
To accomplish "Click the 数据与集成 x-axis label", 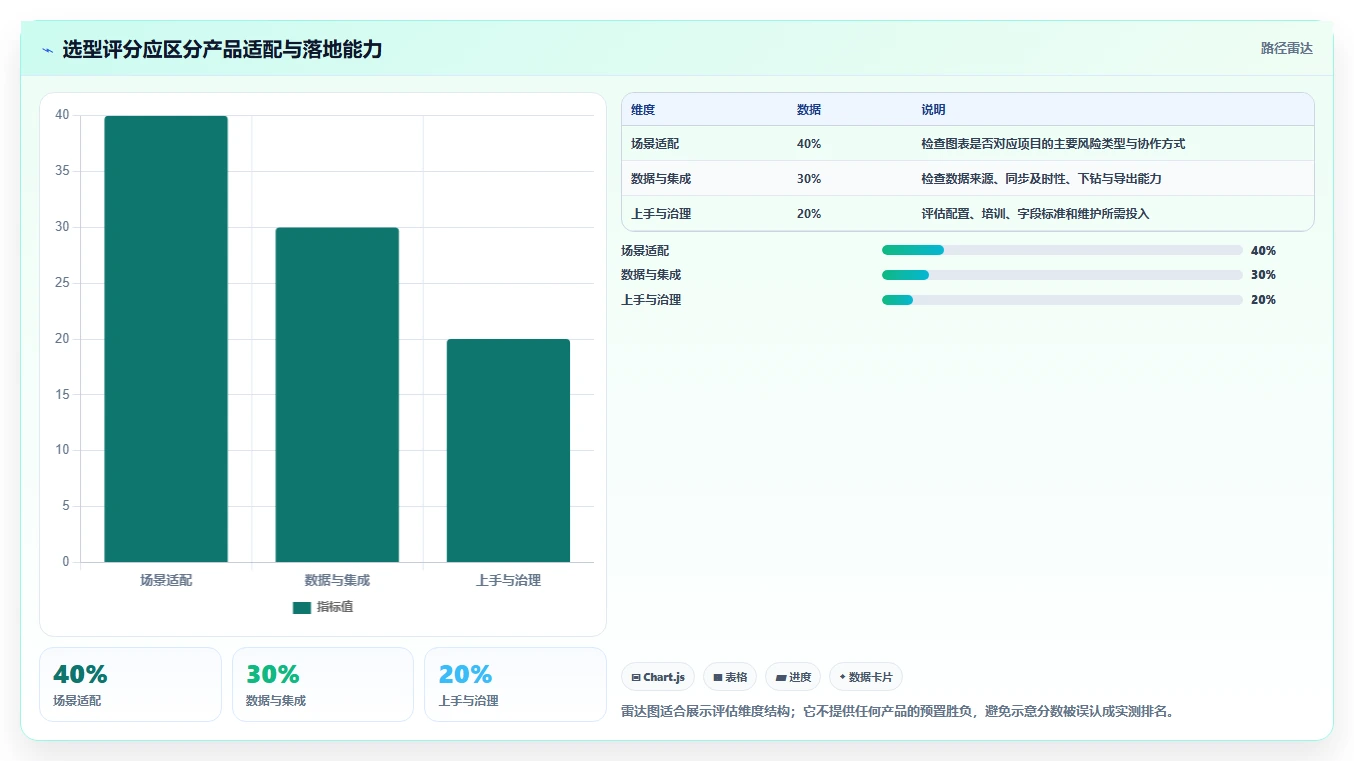I will pos(337,580).
